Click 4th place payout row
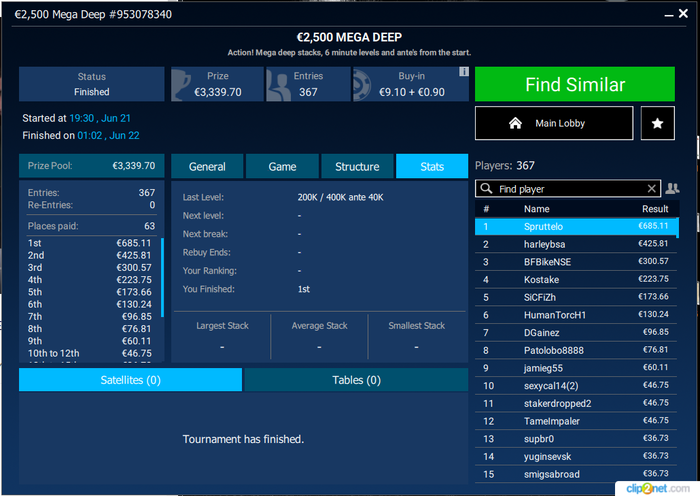The image size is (700, 496). [89, 280]
